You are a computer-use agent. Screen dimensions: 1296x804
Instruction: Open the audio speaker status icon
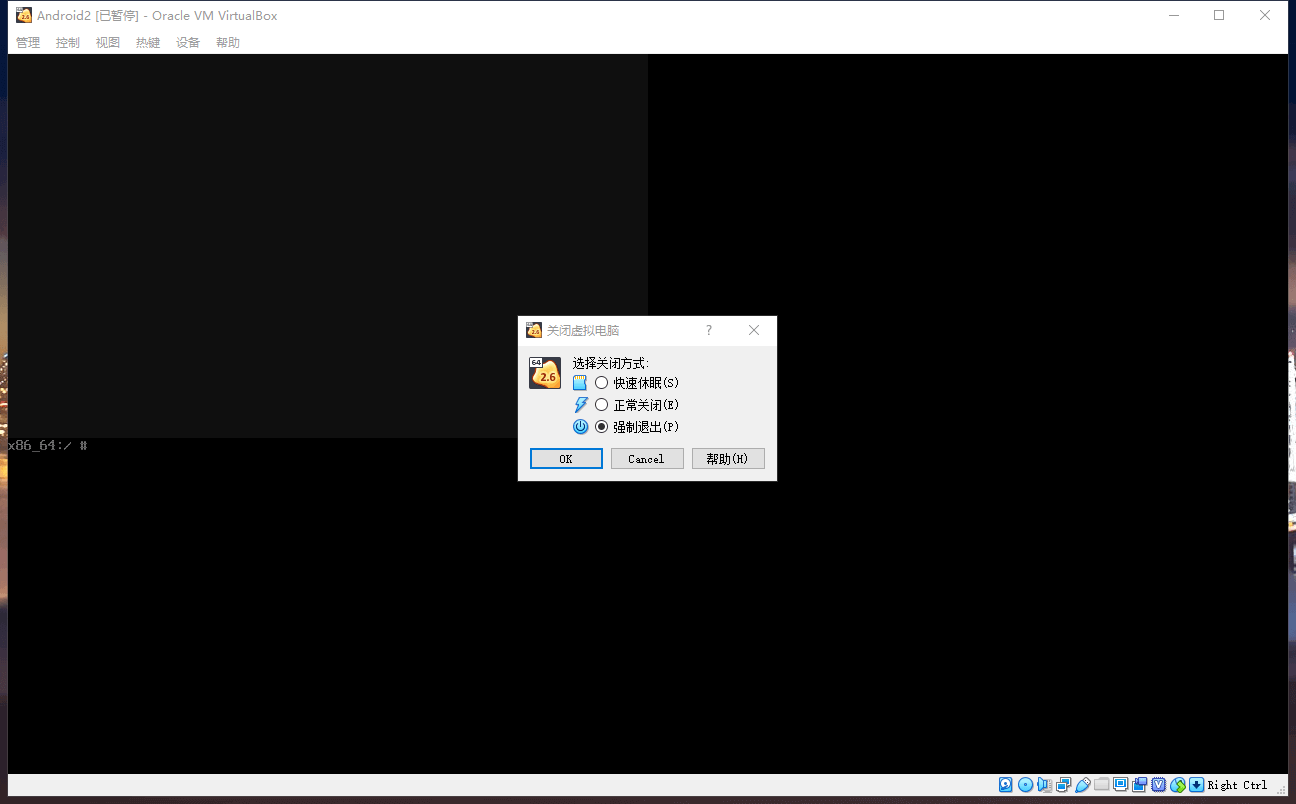coord(1044,785)
